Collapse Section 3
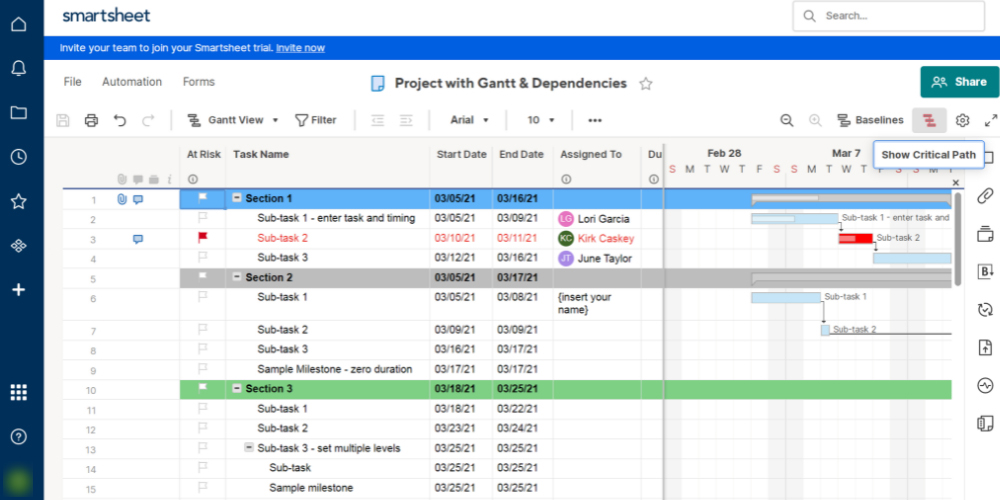Screen dimensions: 1000x500 [x=237, y=388]
